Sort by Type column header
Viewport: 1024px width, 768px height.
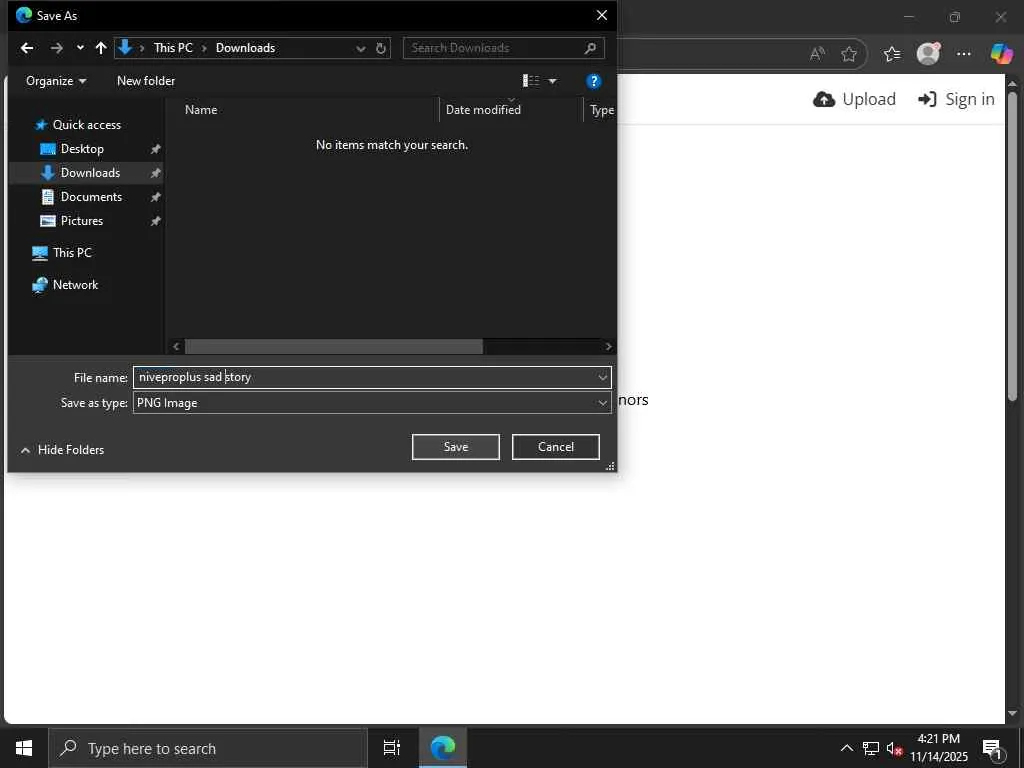[x=601, y=110]
